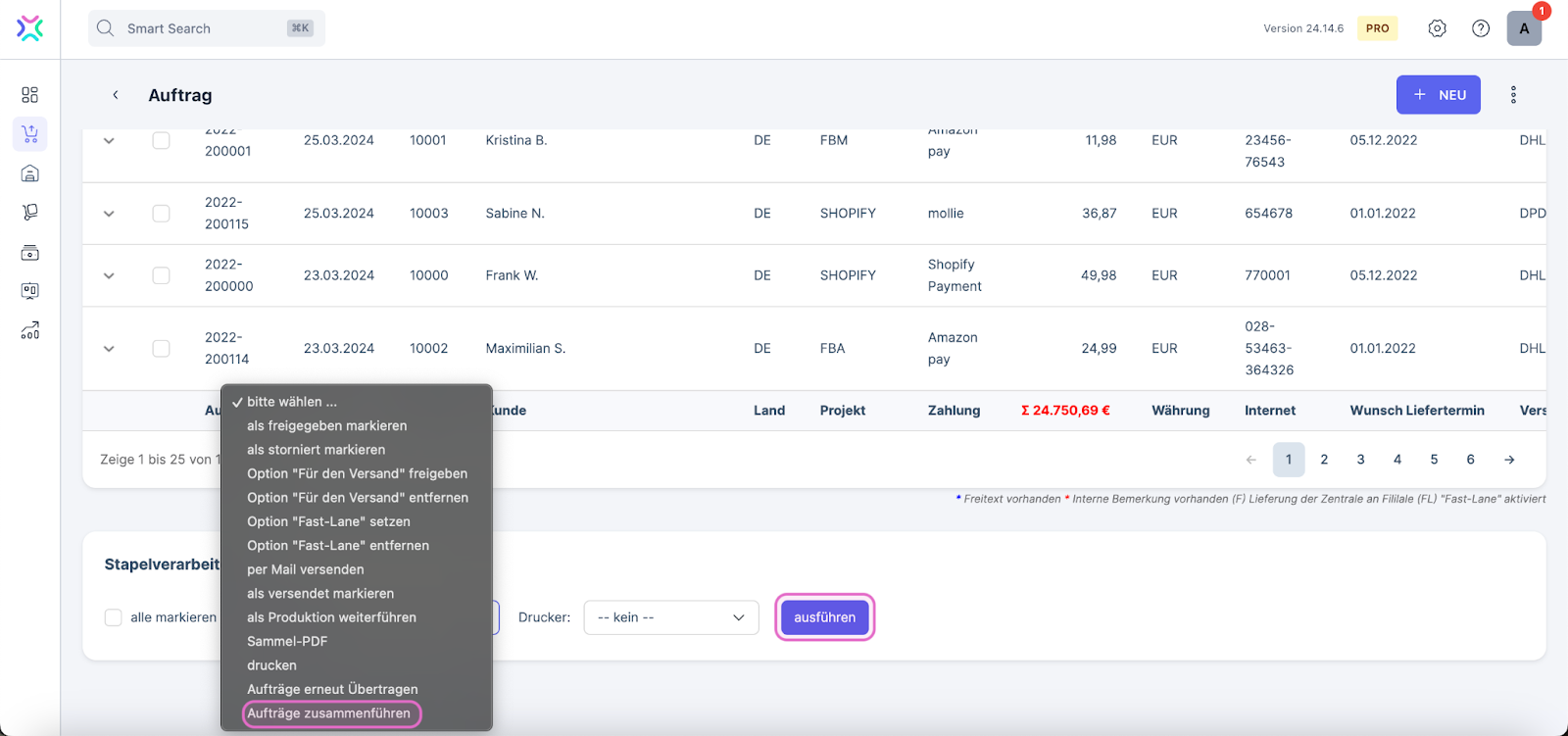Click the settings gear icon

1437,28
